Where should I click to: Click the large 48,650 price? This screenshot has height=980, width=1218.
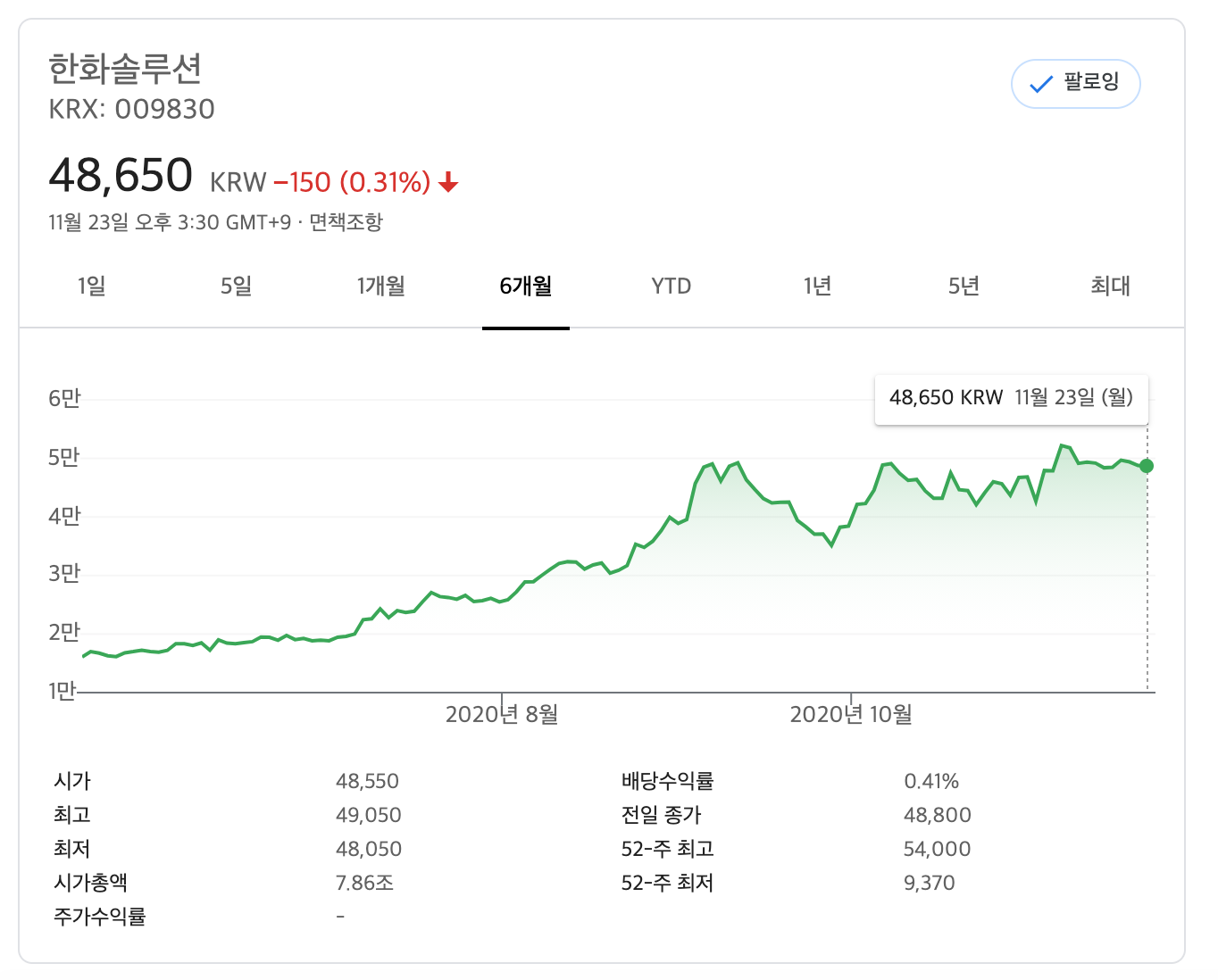[x=121, y=175]
